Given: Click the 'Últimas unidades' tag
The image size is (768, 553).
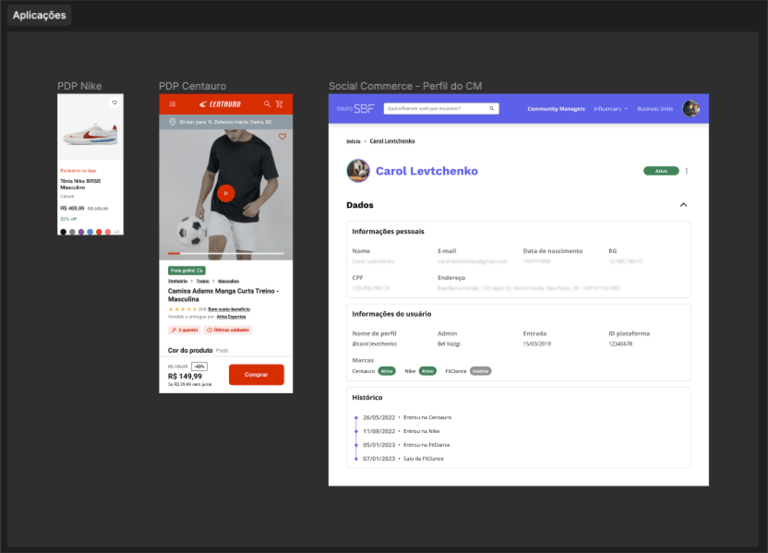Looking at the screenshot, I should pos(228,330).
